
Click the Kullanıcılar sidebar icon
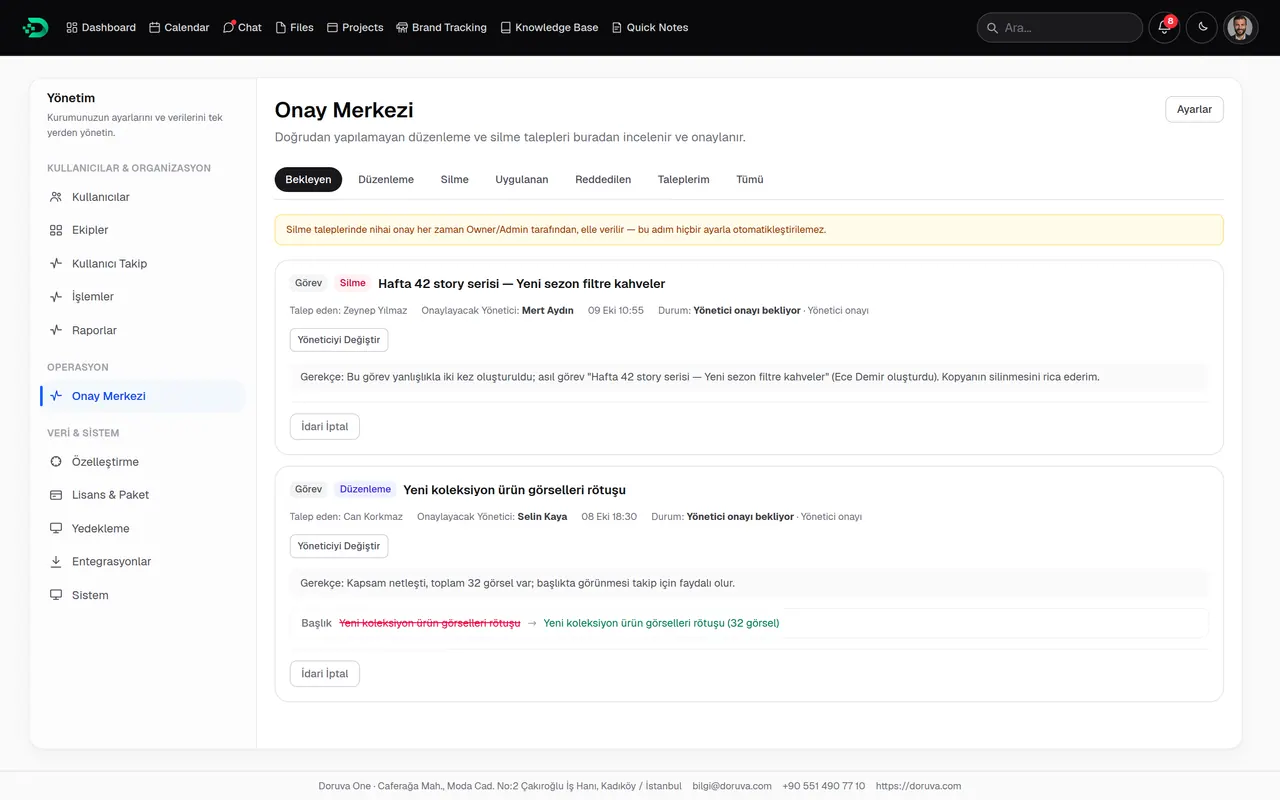click(x=56, y=197)
